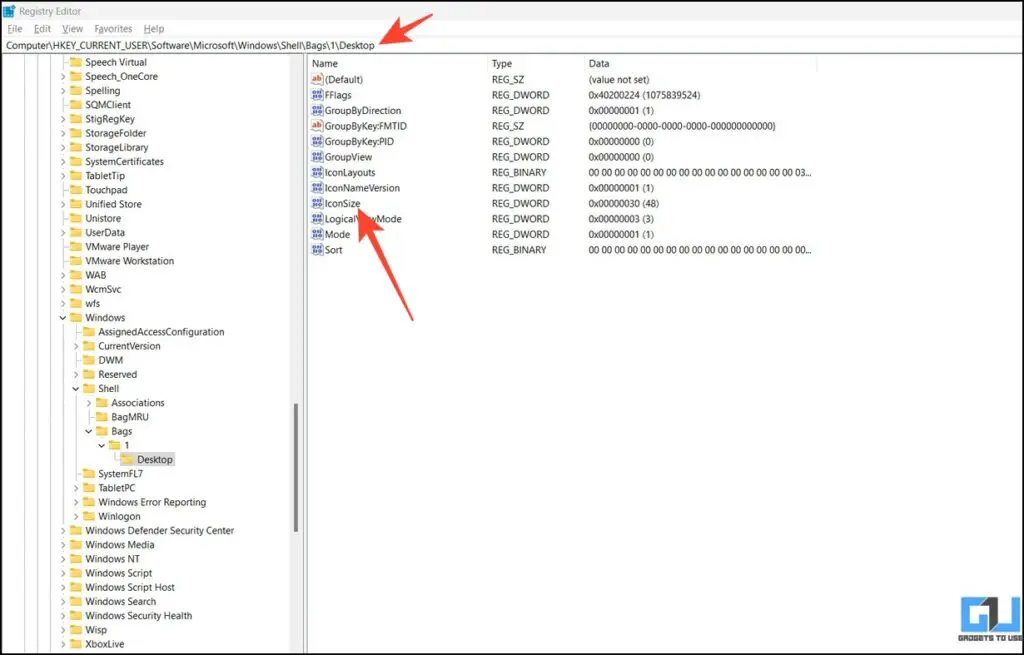
Task: Click the DWORD icon next to GroupView
Action: 318,157
